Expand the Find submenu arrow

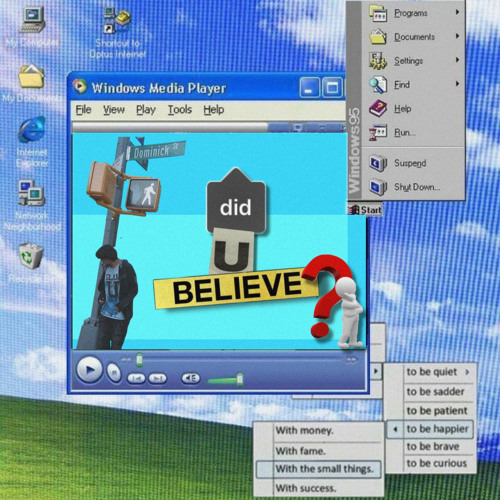click(458, 84)
